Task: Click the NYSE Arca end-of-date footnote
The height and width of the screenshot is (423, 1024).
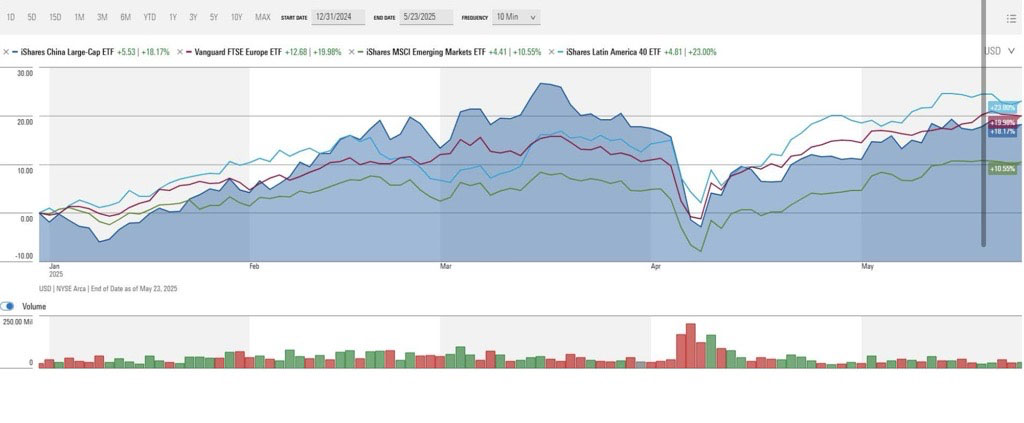Action: tap(108, 289)
